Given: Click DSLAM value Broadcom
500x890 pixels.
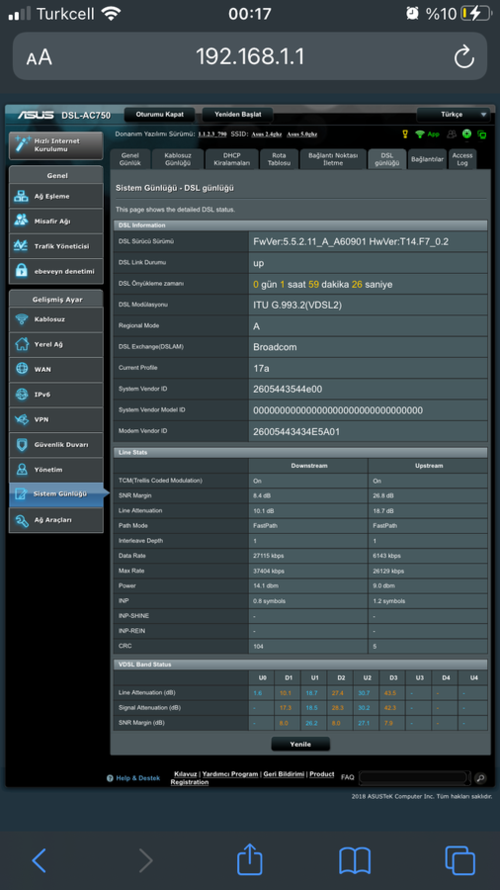Looking at the screenshot, I should tap(275, 347).
